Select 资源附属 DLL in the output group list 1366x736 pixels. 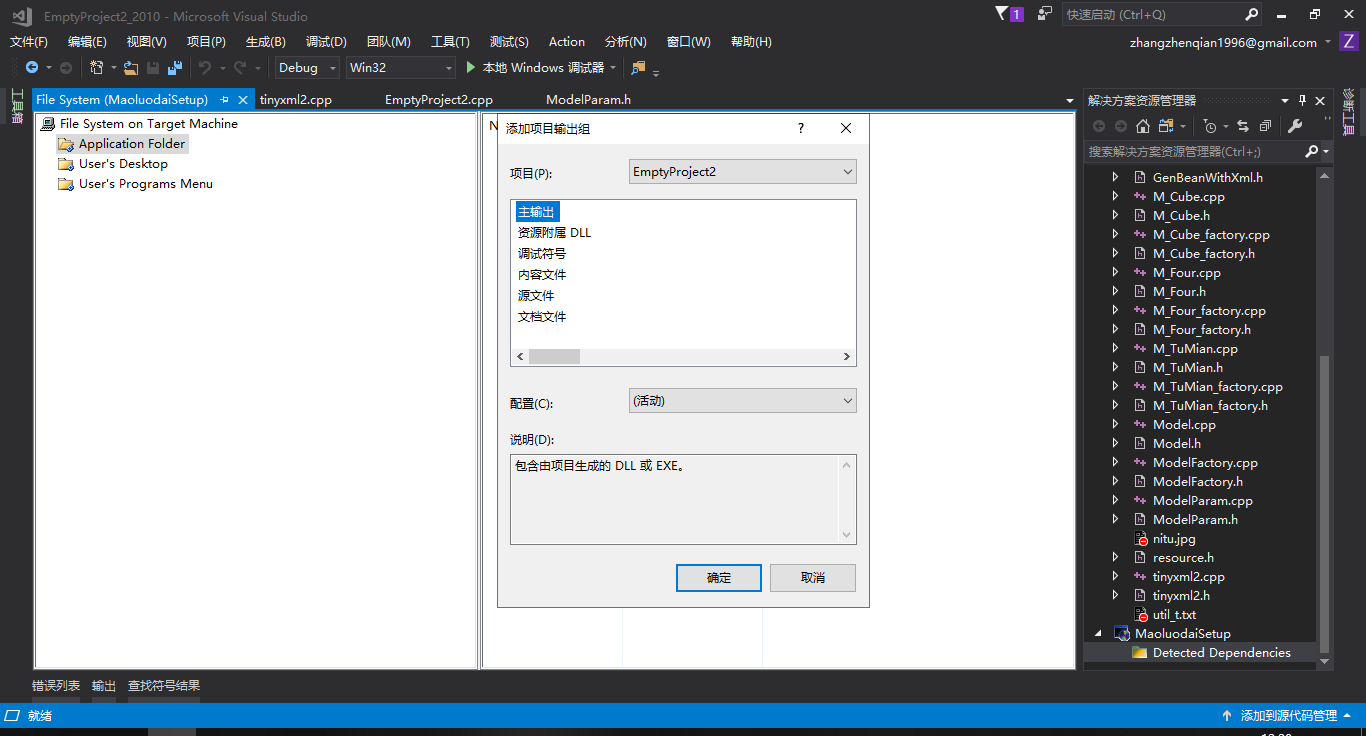pyautogui.click(x=553, y=232)
